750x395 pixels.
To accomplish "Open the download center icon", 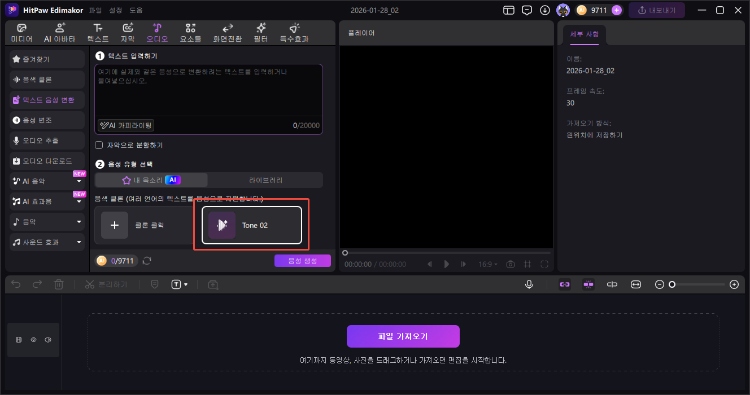I will pos(545,10).
